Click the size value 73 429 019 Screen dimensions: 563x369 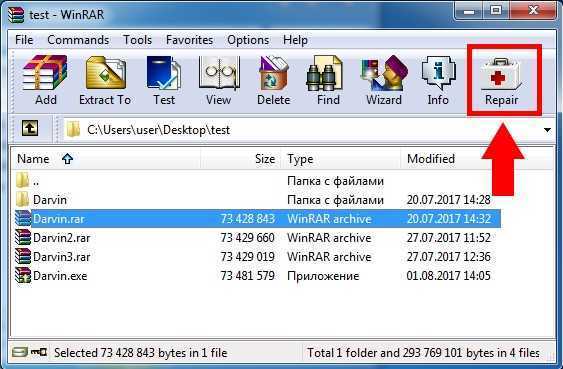pos(247,257)
